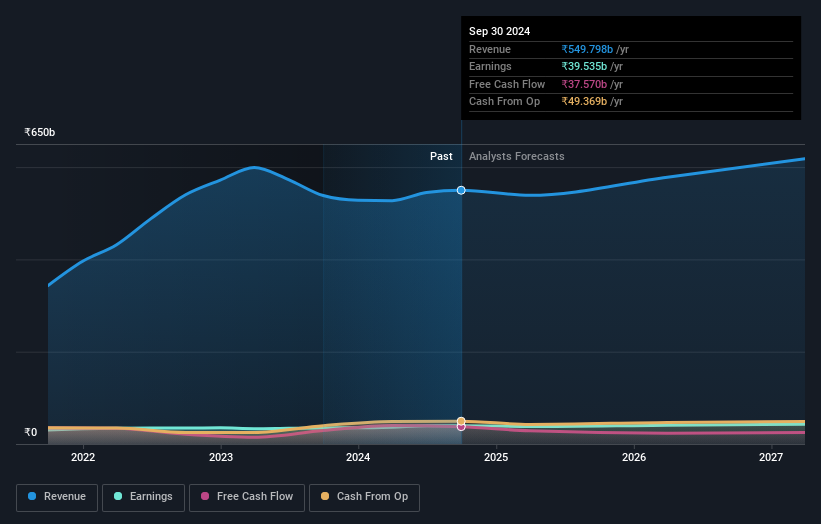Viewport: 821px width, 524px height.
Task: Click the ₹650b y-axis label
Action: point(40,132)
